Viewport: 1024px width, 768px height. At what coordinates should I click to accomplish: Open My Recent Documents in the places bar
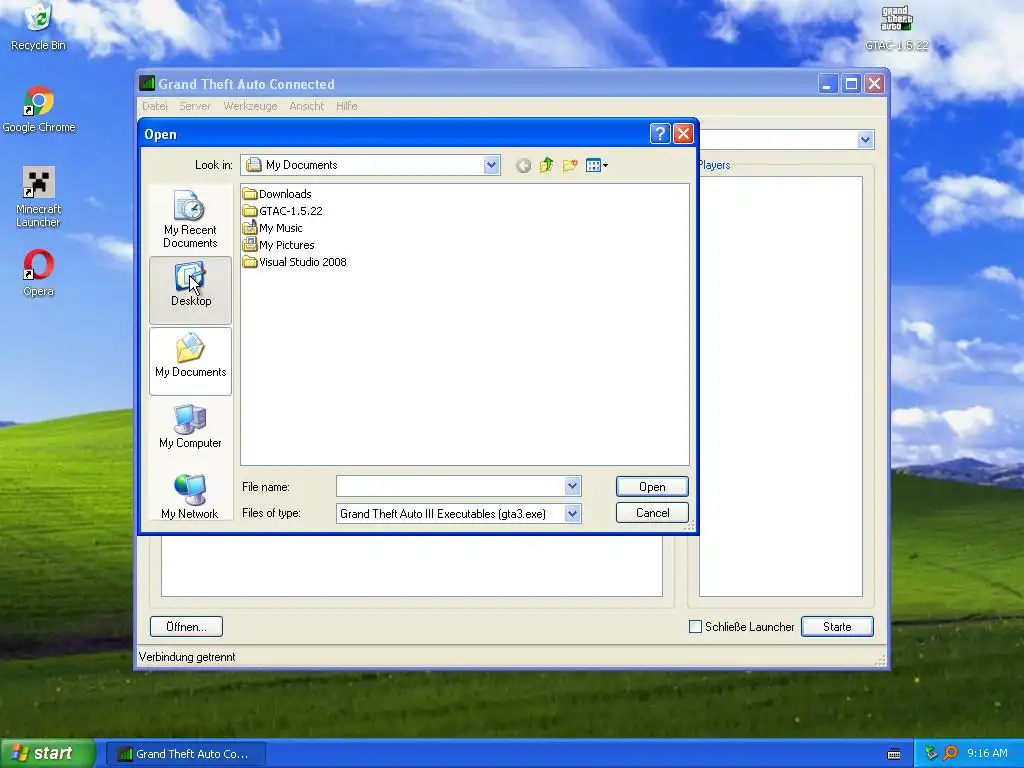(190, 219)
